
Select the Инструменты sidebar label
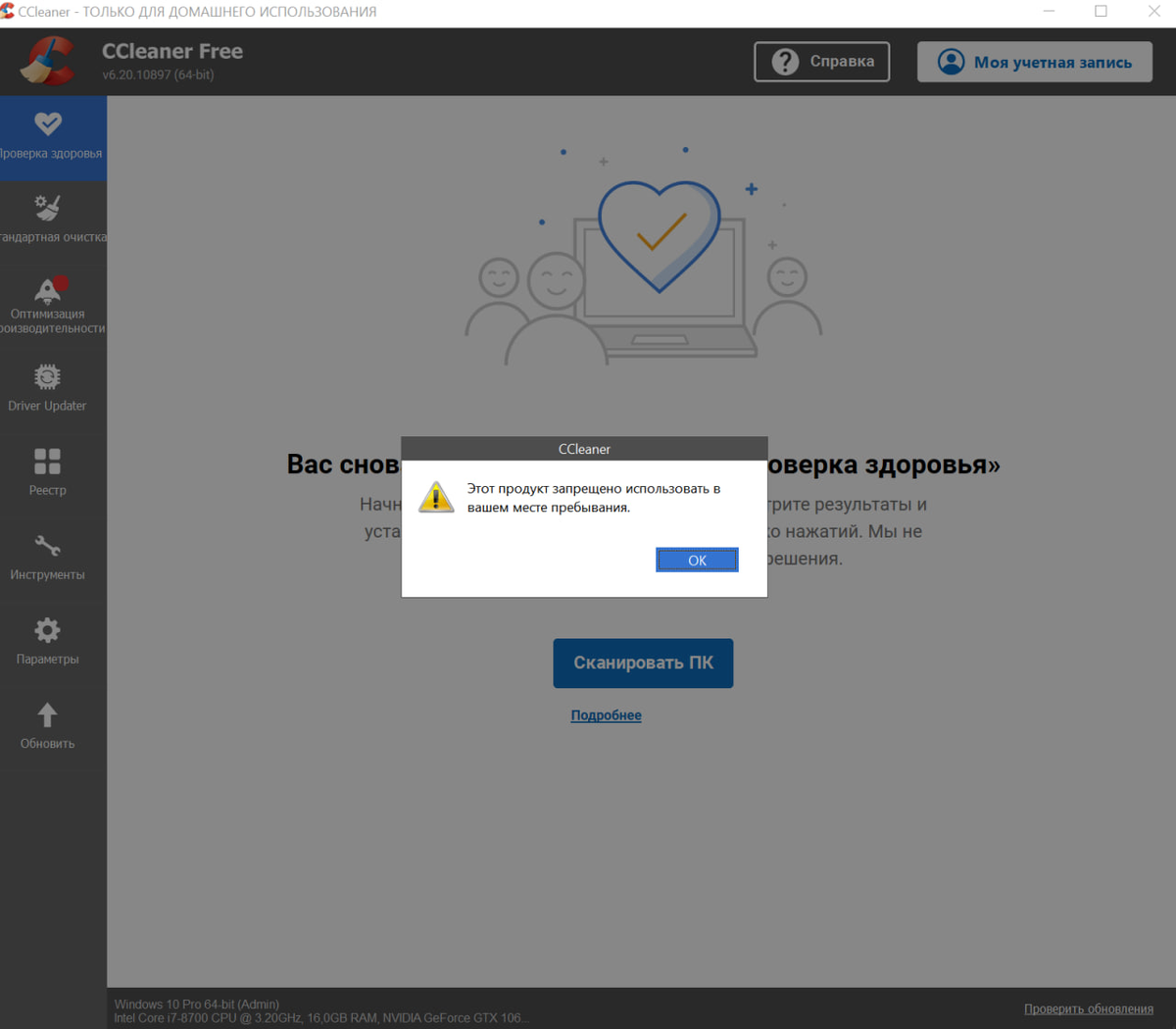tap(47, 574)
